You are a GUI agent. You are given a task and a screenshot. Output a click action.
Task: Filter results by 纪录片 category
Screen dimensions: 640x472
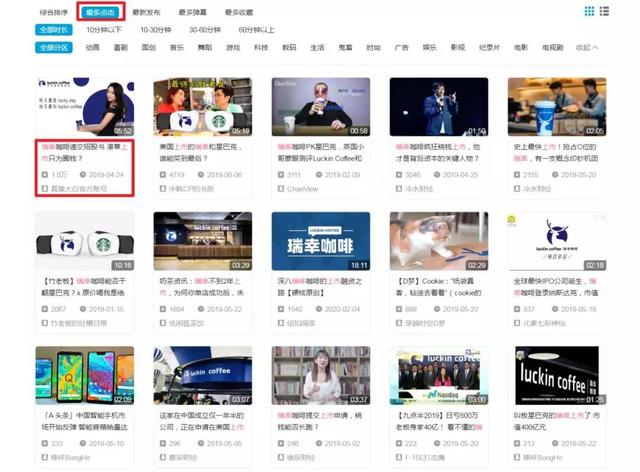(489, 47)
